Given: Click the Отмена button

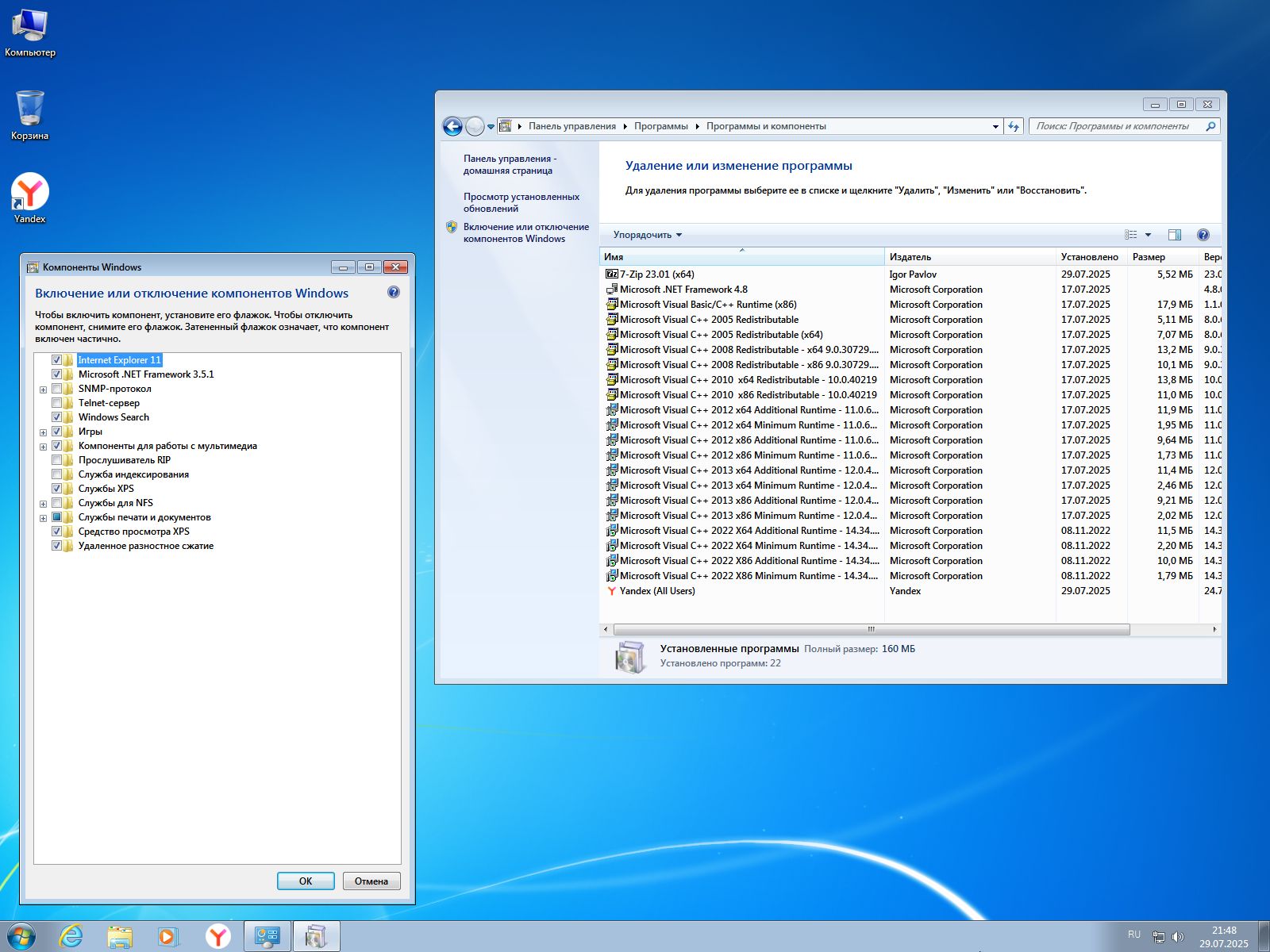Looking at the screenshot, I should pyautogui.click(x=371, y=881).
